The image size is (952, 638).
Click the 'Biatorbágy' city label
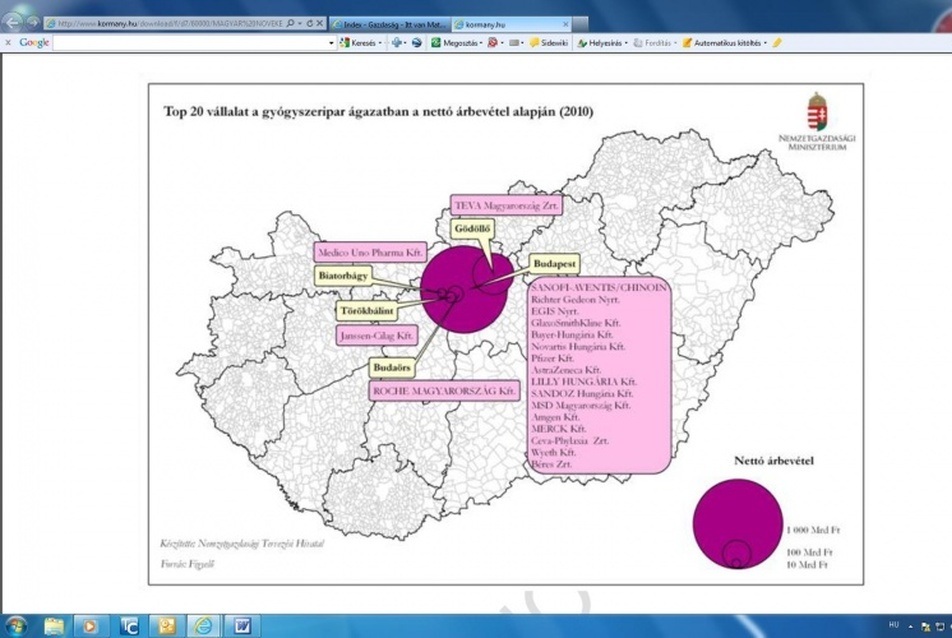pyautogui.click(x=343, y=276)
